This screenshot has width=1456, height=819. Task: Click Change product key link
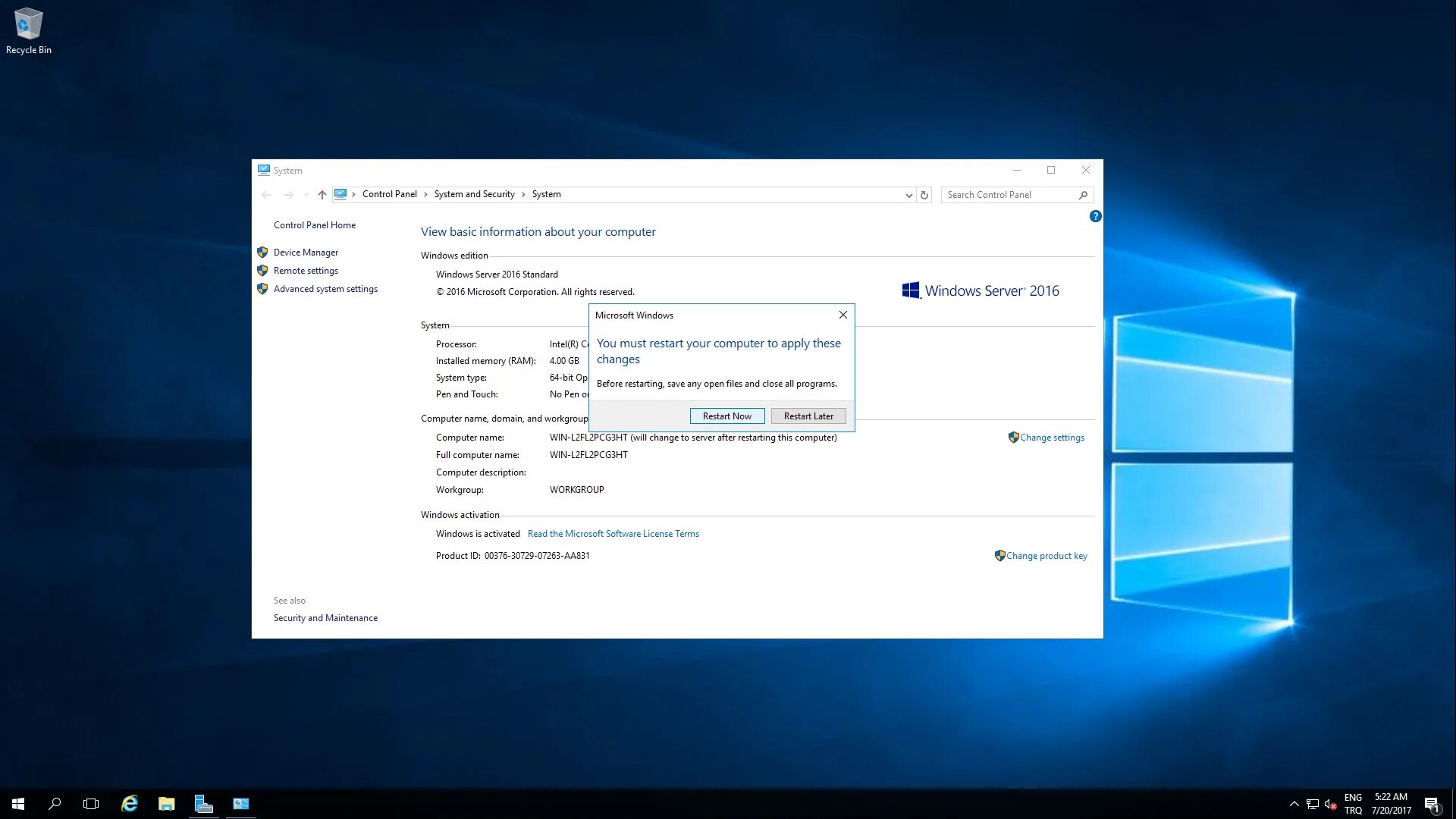[1046, 556]
